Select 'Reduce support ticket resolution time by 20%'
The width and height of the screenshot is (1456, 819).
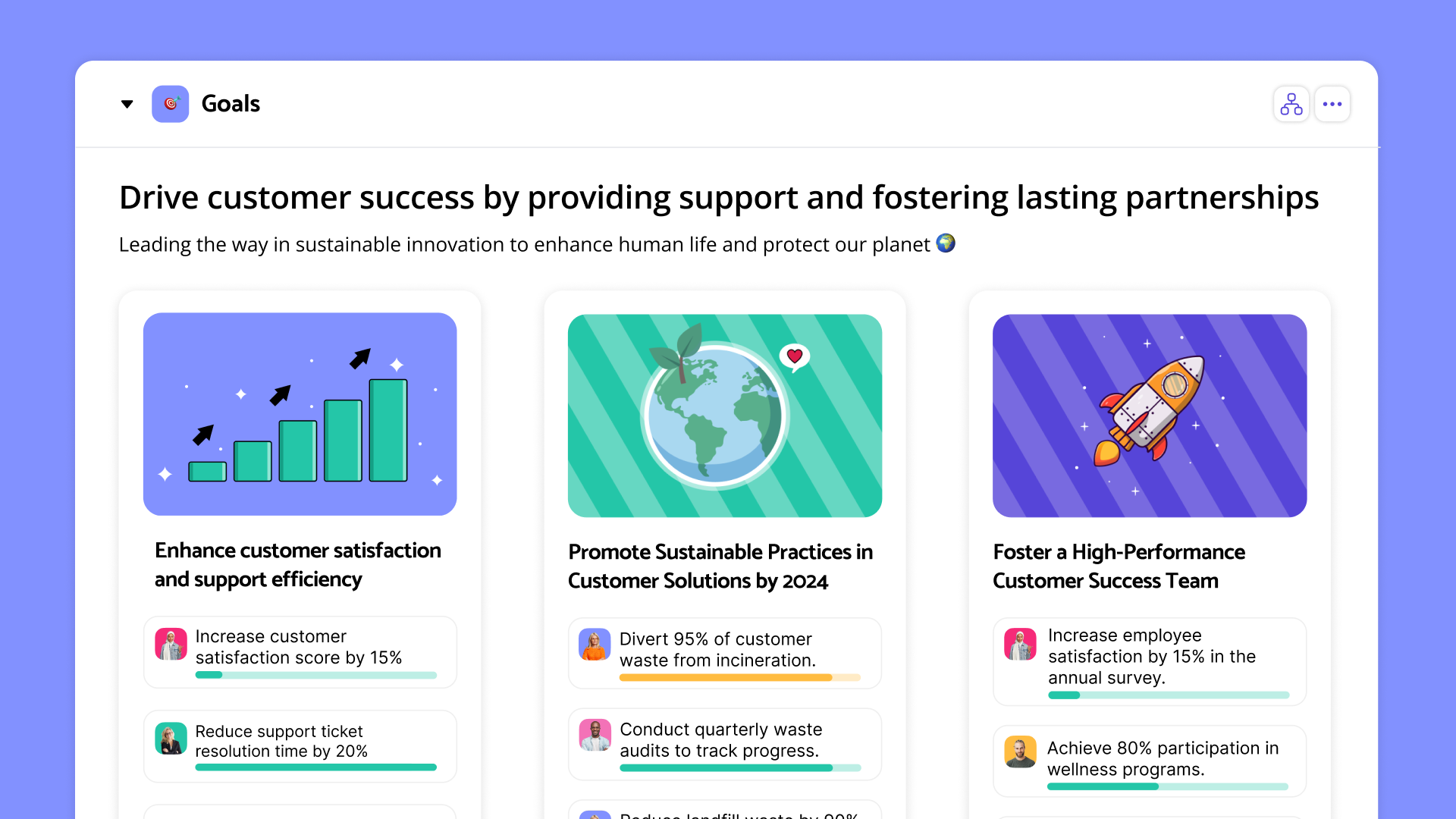pos(281,741)
